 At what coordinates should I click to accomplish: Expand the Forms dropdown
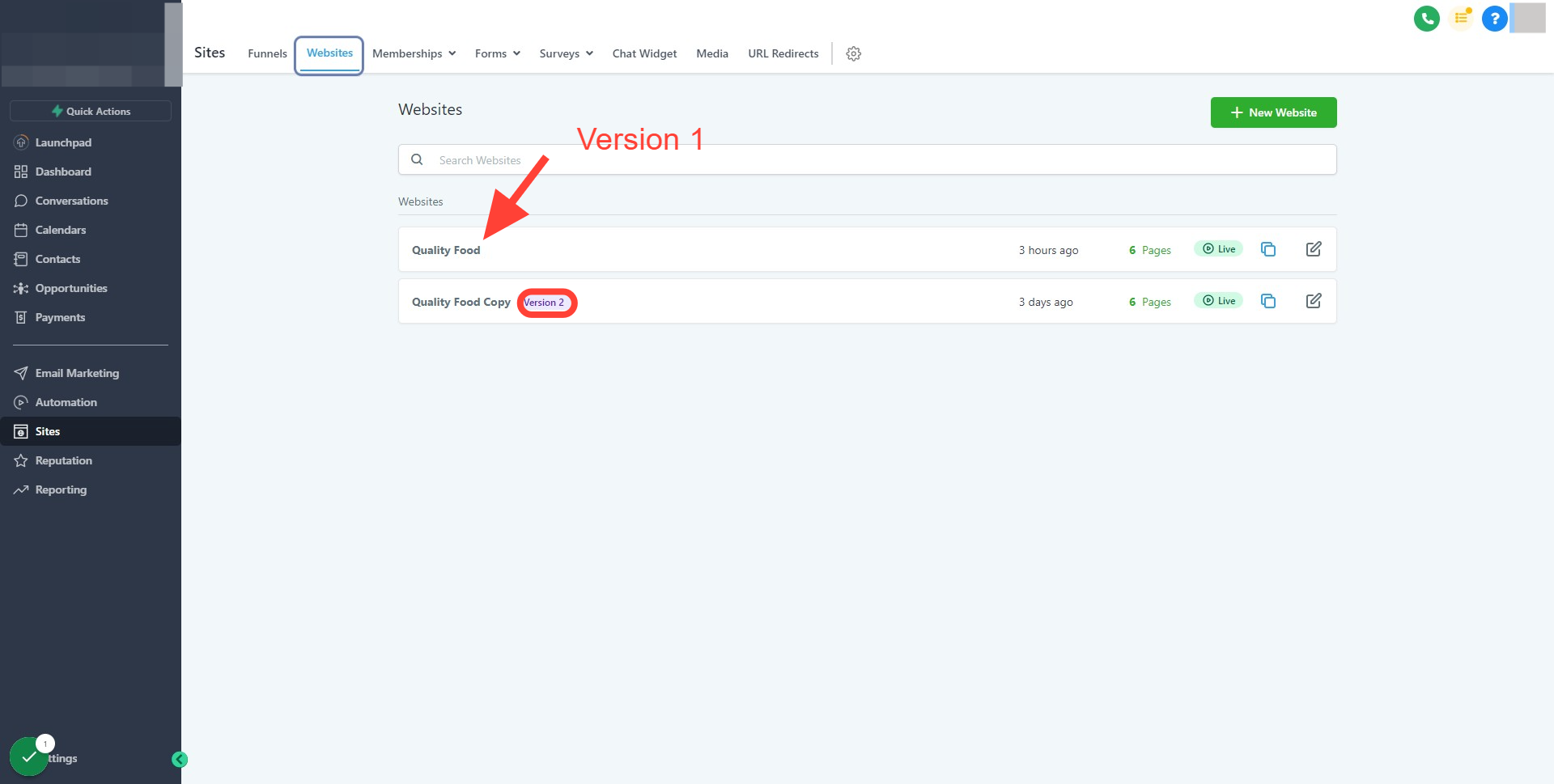[x=497, y=53]
